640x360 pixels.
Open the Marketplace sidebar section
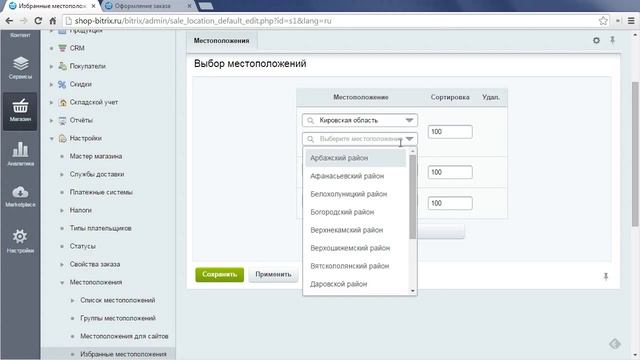(x=20, y=196)
